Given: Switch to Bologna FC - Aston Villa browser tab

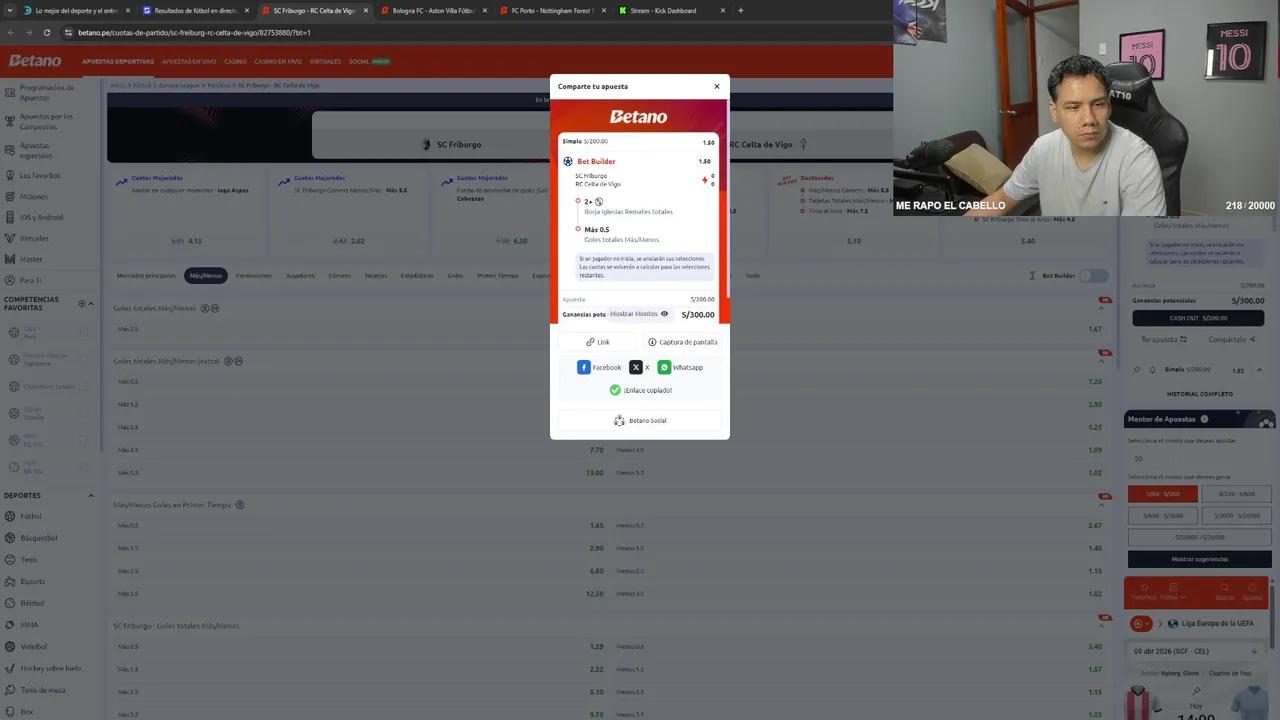Looking at the screenshot, I should pyautogui.click(x=434, y=10).
